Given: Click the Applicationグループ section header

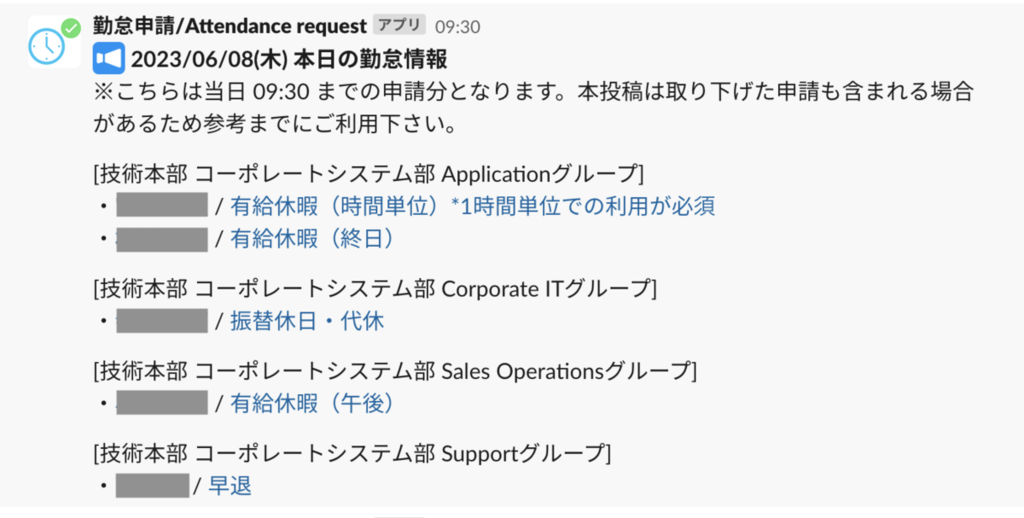Looking at the screenshot, I should 369,174.
